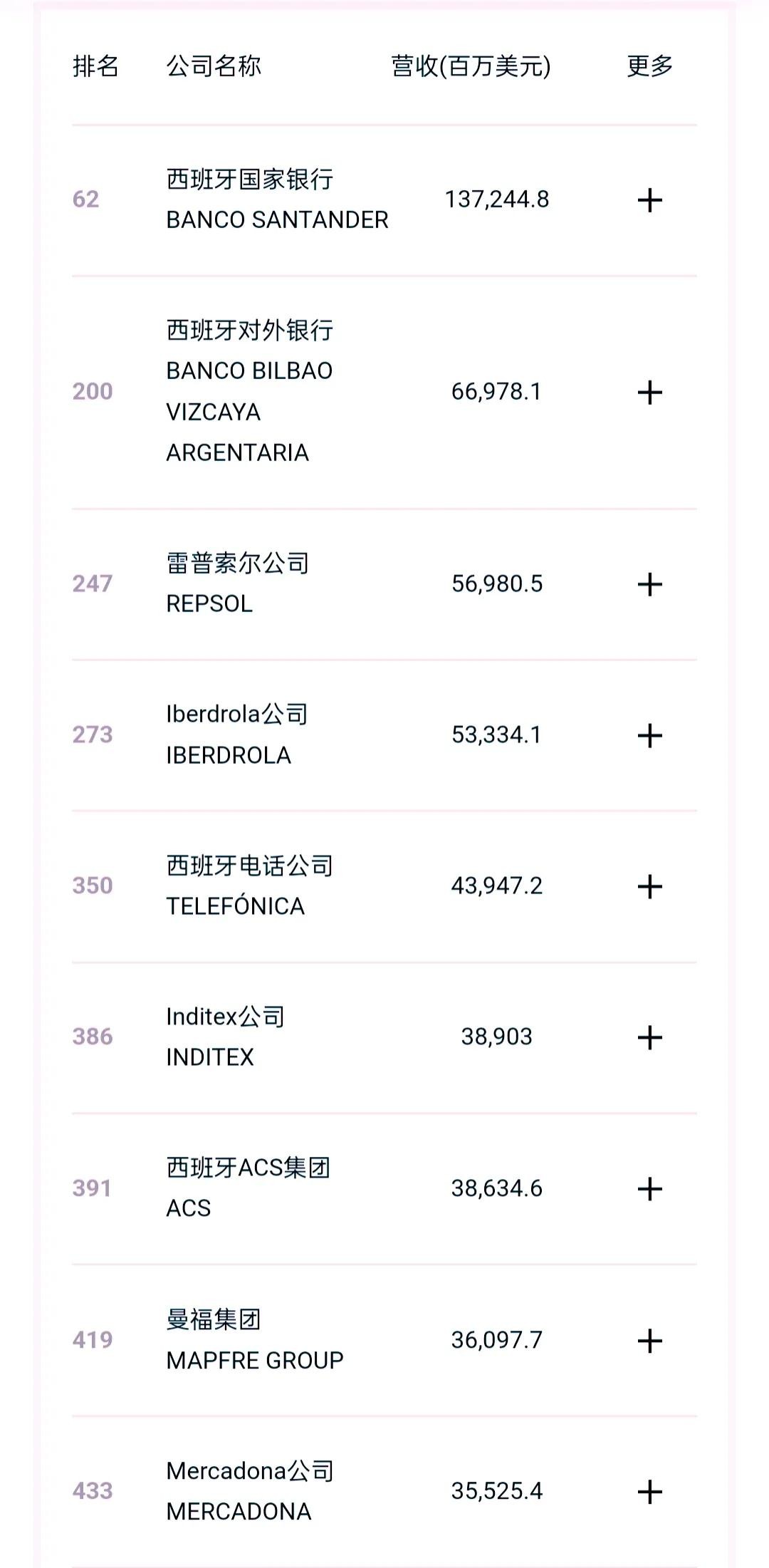Click the 更多 column header
The width and height of the screenshot is (769, 1568).
coord(649,66)
